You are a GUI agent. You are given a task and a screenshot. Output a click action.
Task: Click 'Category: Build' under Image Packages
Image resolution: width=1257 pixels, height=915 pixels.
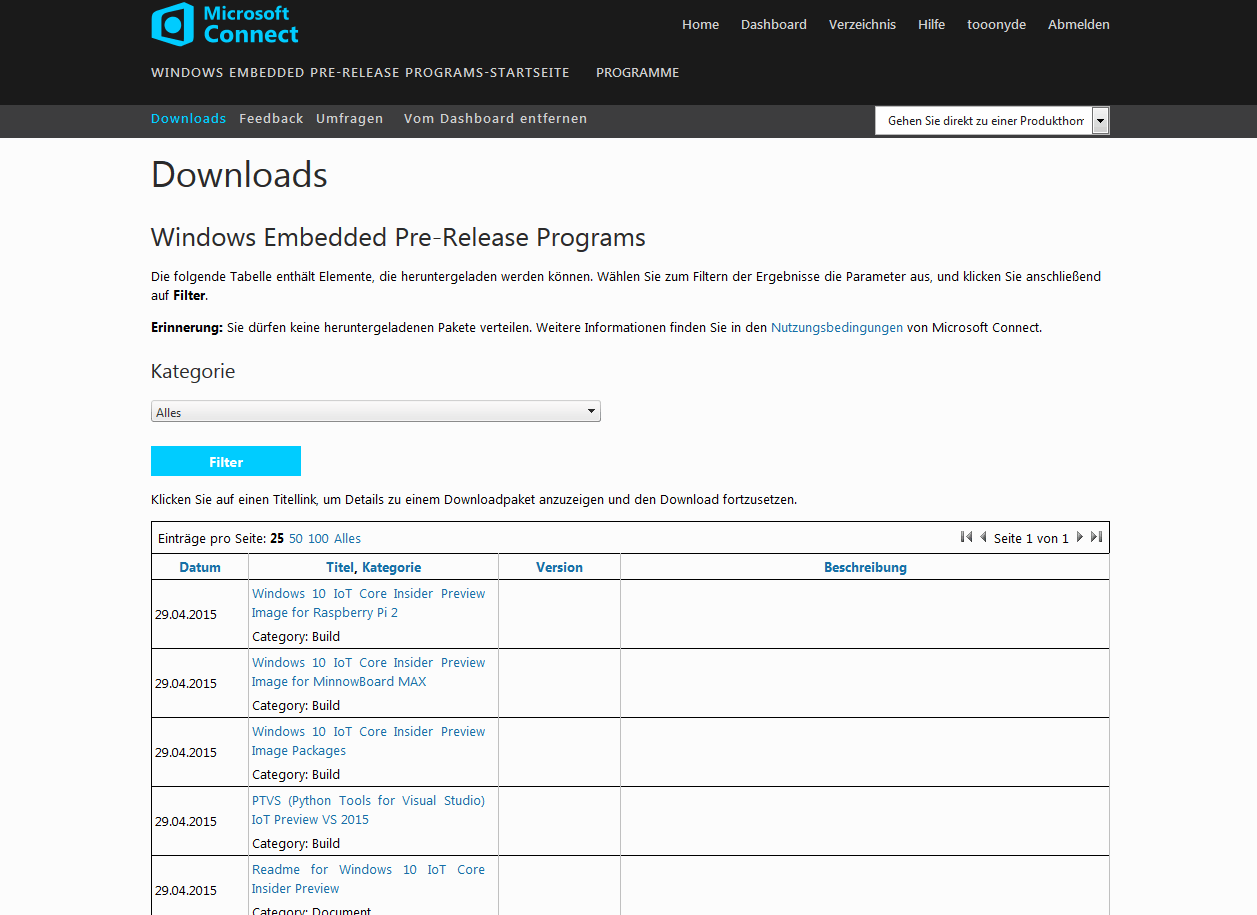(296, 774)
